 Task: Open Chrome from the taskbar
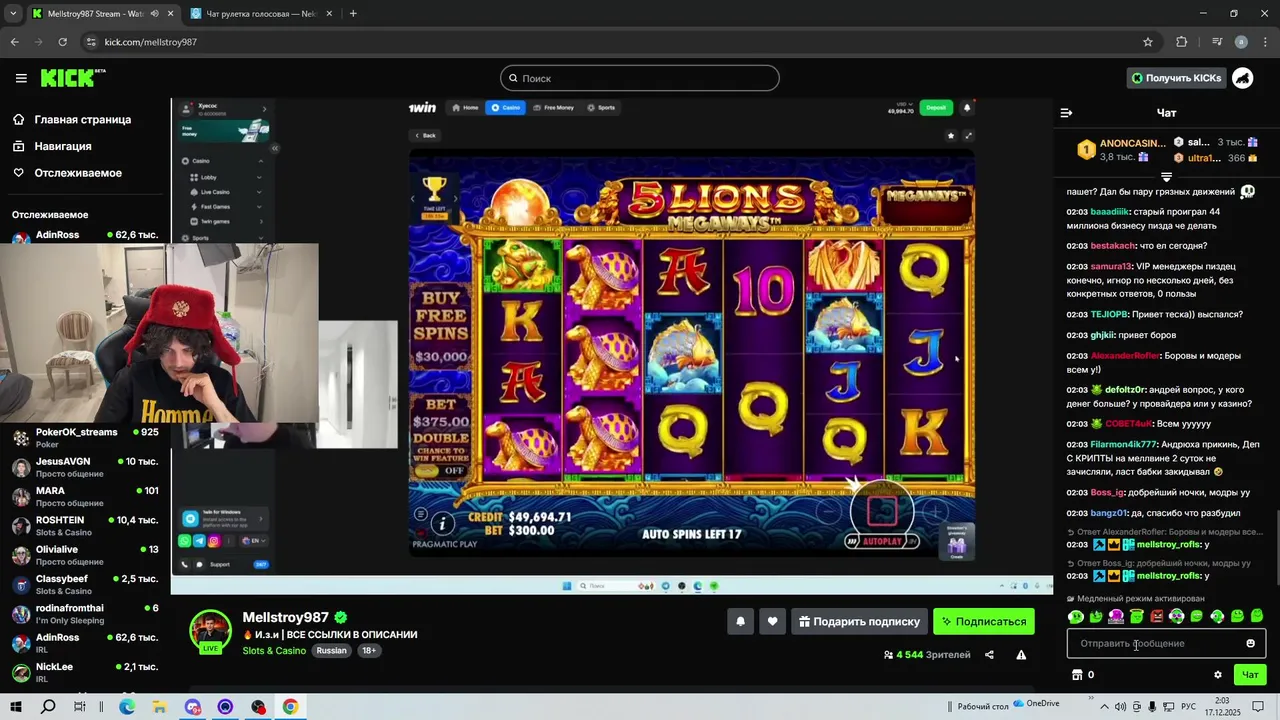click(290, 707)
